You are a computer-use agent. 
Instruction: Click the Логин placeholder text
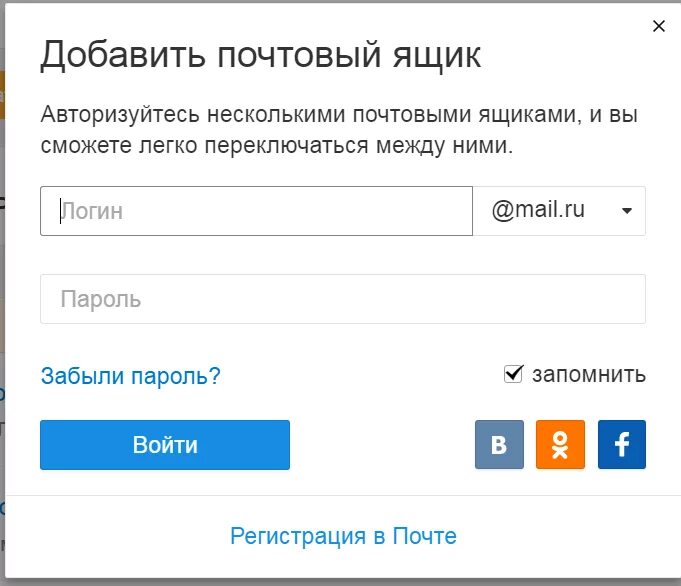tap(92, 212)
